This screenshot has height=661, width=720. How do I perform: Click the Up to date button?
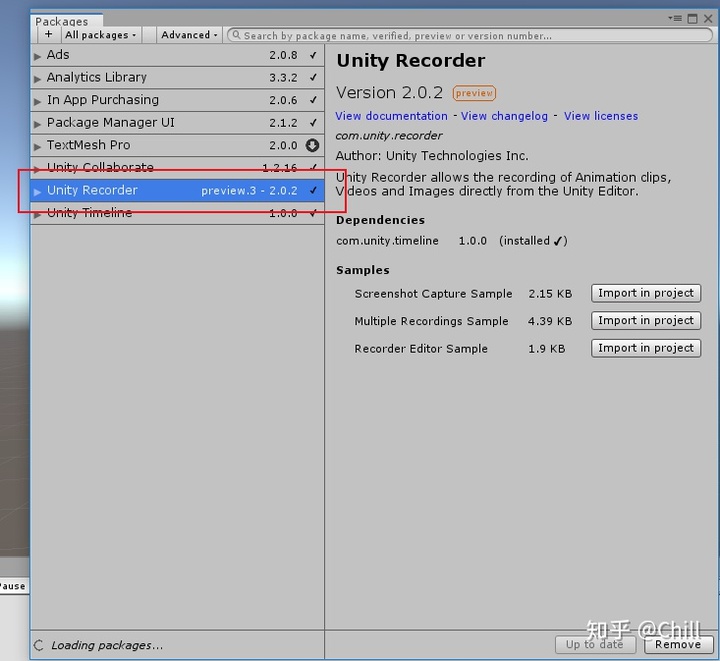(x=595, y=644)
